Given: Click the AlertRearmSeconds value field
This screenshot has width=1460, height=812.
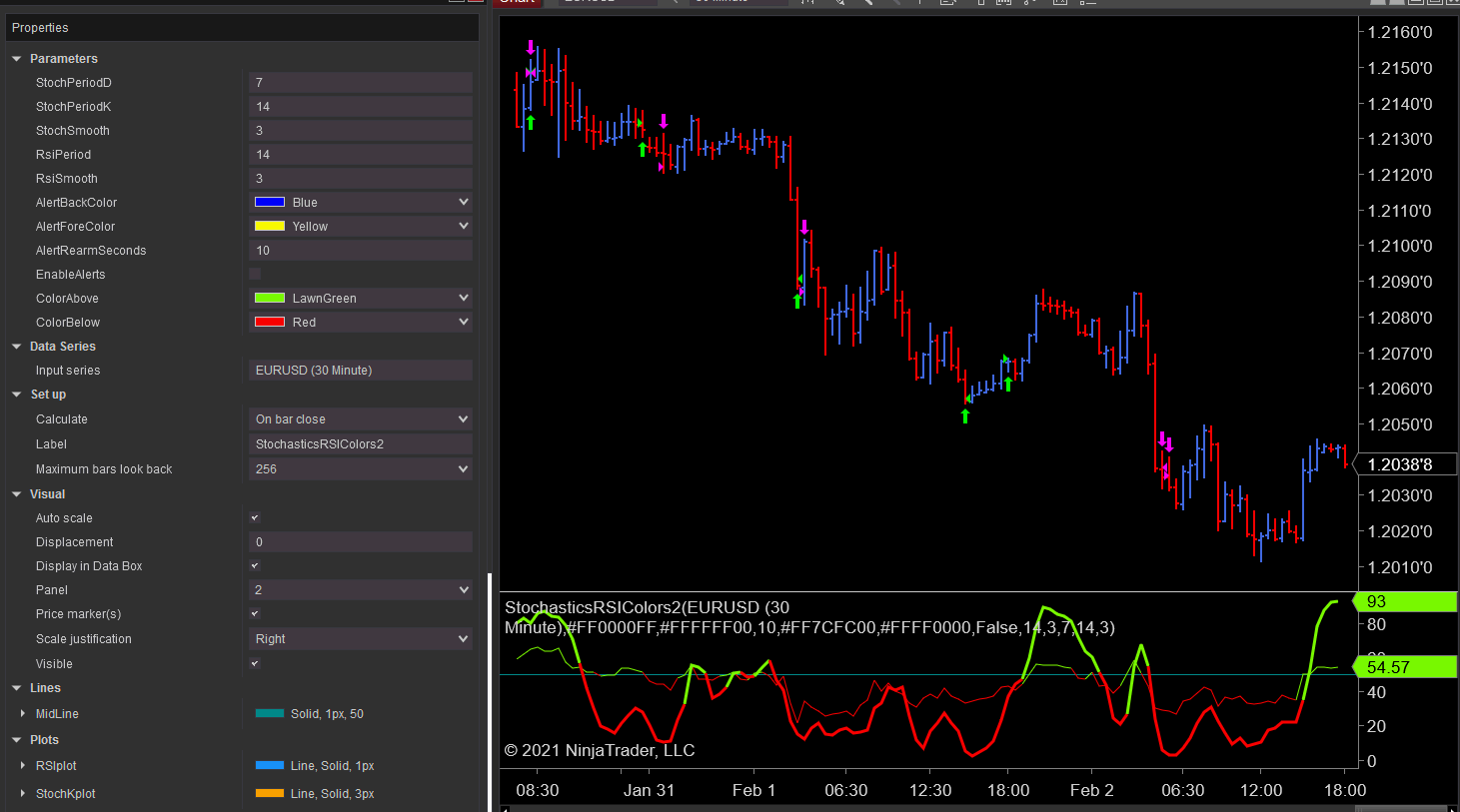Looking at the screenshot, I should tap(361, 250).
